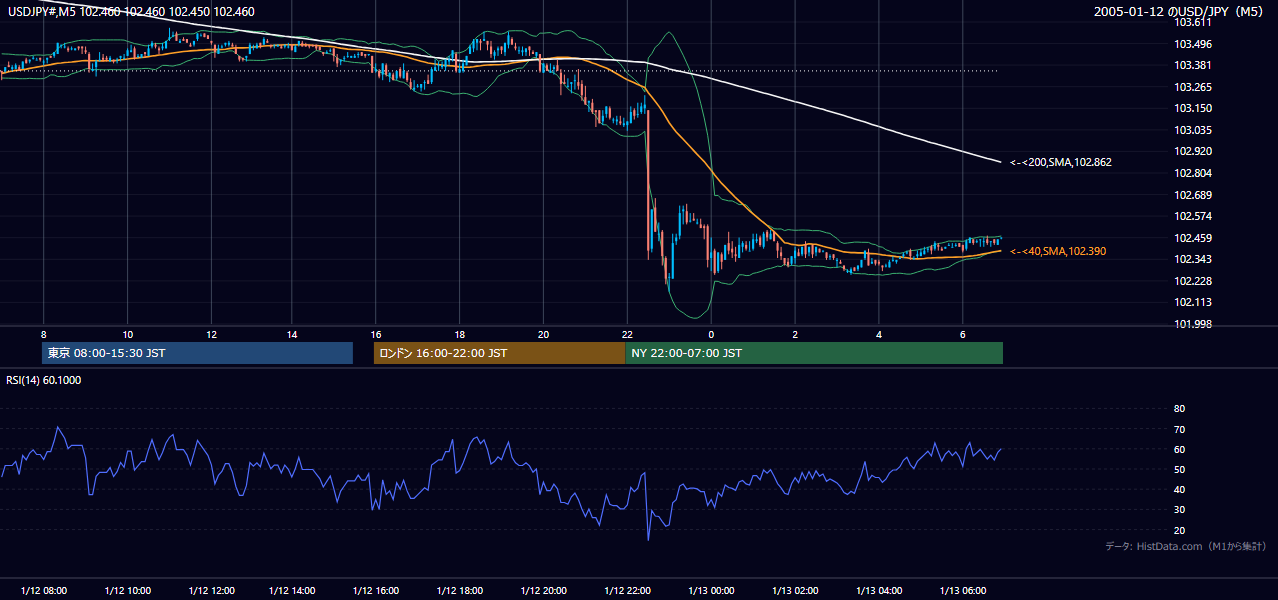Click price axis value 102.113
Image resolution: width=1278 pixels, height=600 pixels.
pyautogui.click(x=1192, y=302)
